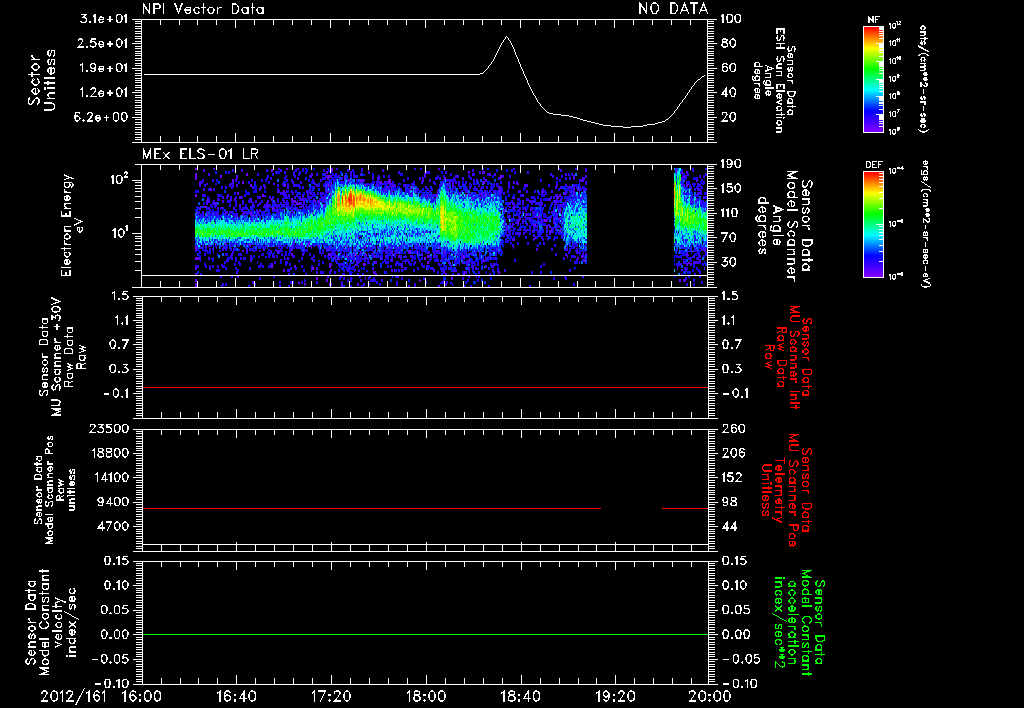Viewport: 1024px width, 708px height.
Task: Click the 16:40 time axis label
Action: tap(236, 696)
